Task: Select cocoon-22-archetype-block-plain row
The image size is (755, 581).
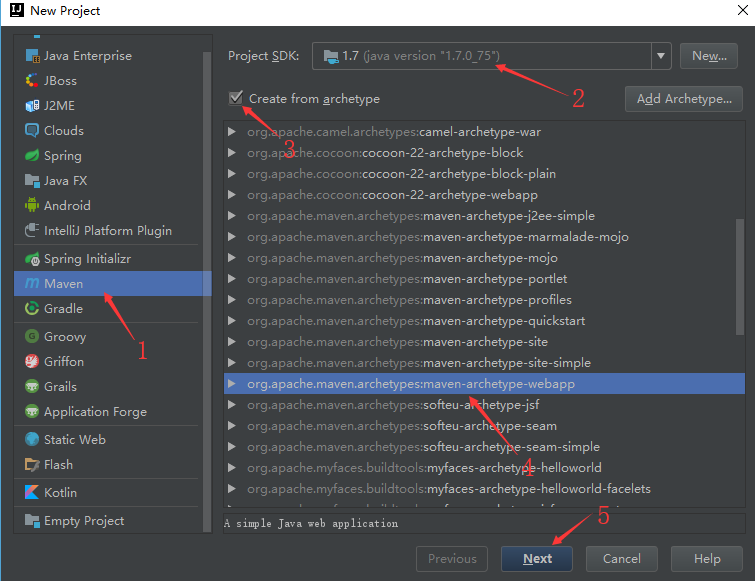Action: 484,174
